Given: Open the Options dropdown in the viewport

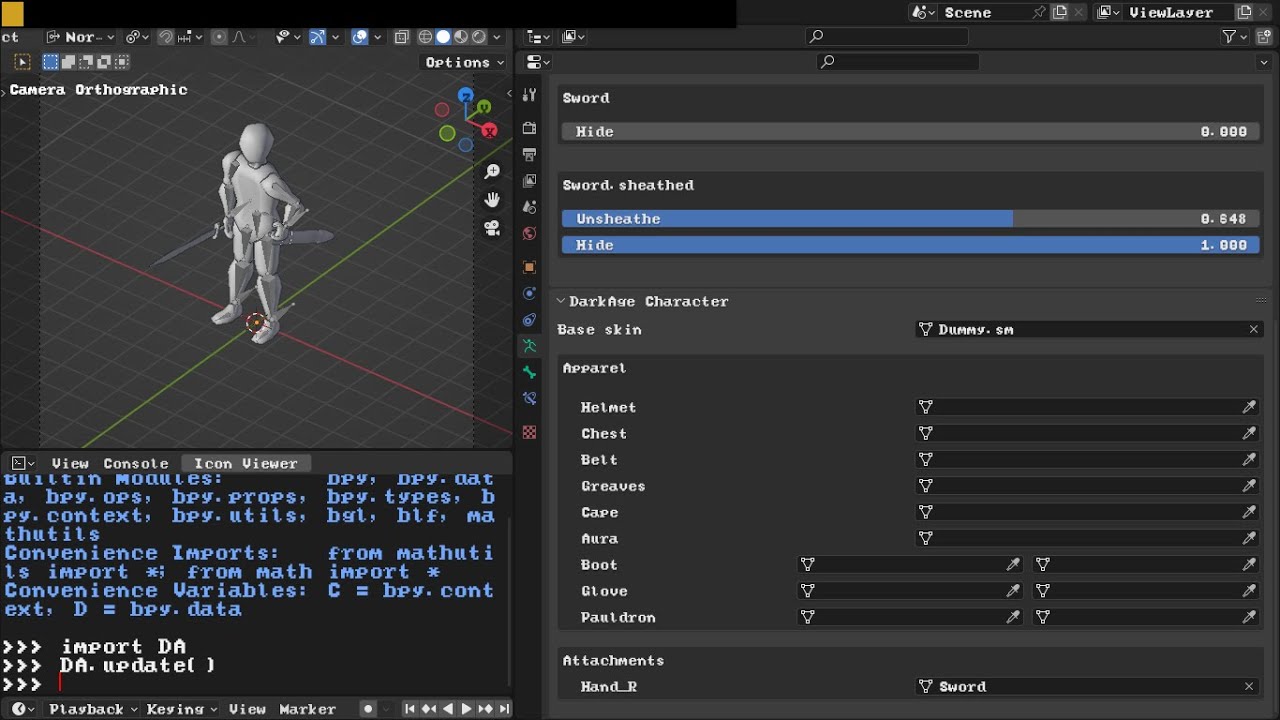Looking at the screenshot, I should (465, 62).
